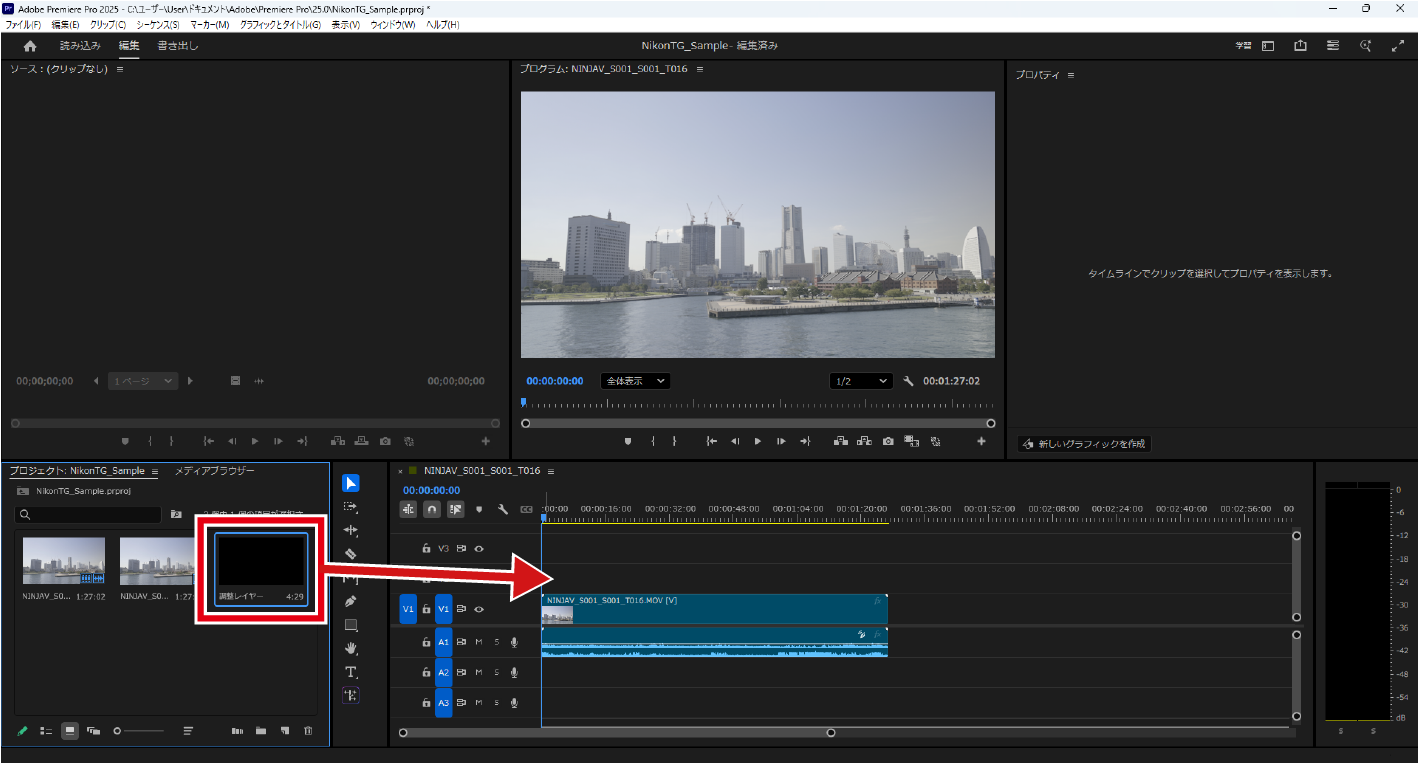Click 新しいグラフィックを作成 button
Viewport: 1418px width, 763px height.
coord(1084,444)
